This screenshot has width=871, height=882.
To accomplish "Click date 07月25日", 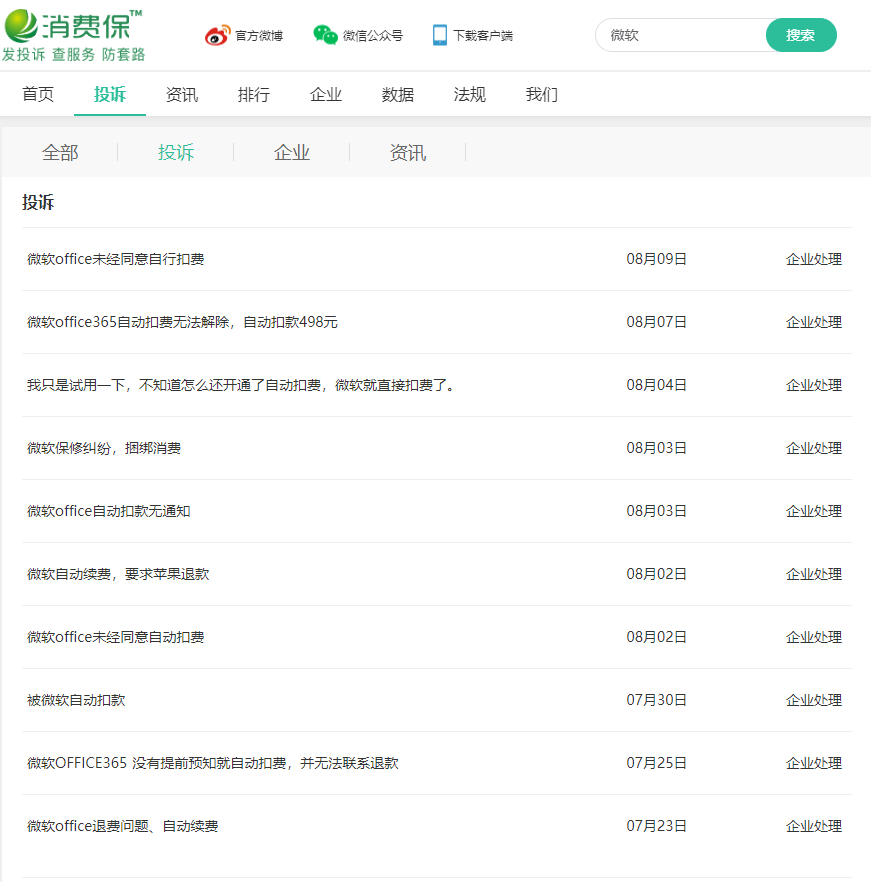I will click(x=657, y=763).
